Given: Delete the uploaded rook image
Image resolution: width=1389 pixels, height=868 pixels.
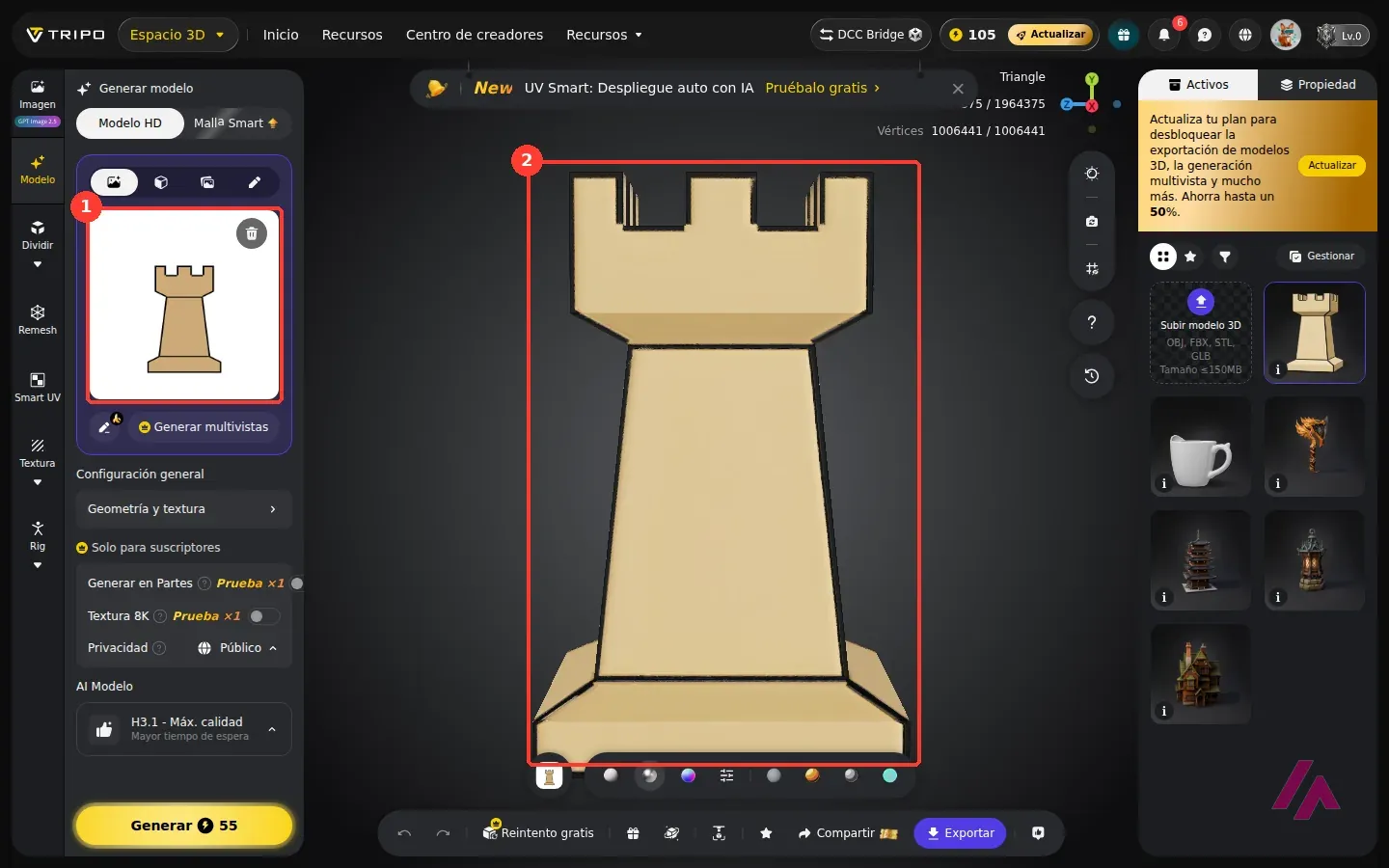Looking at the screenshot, I should [x=252, y=233].
